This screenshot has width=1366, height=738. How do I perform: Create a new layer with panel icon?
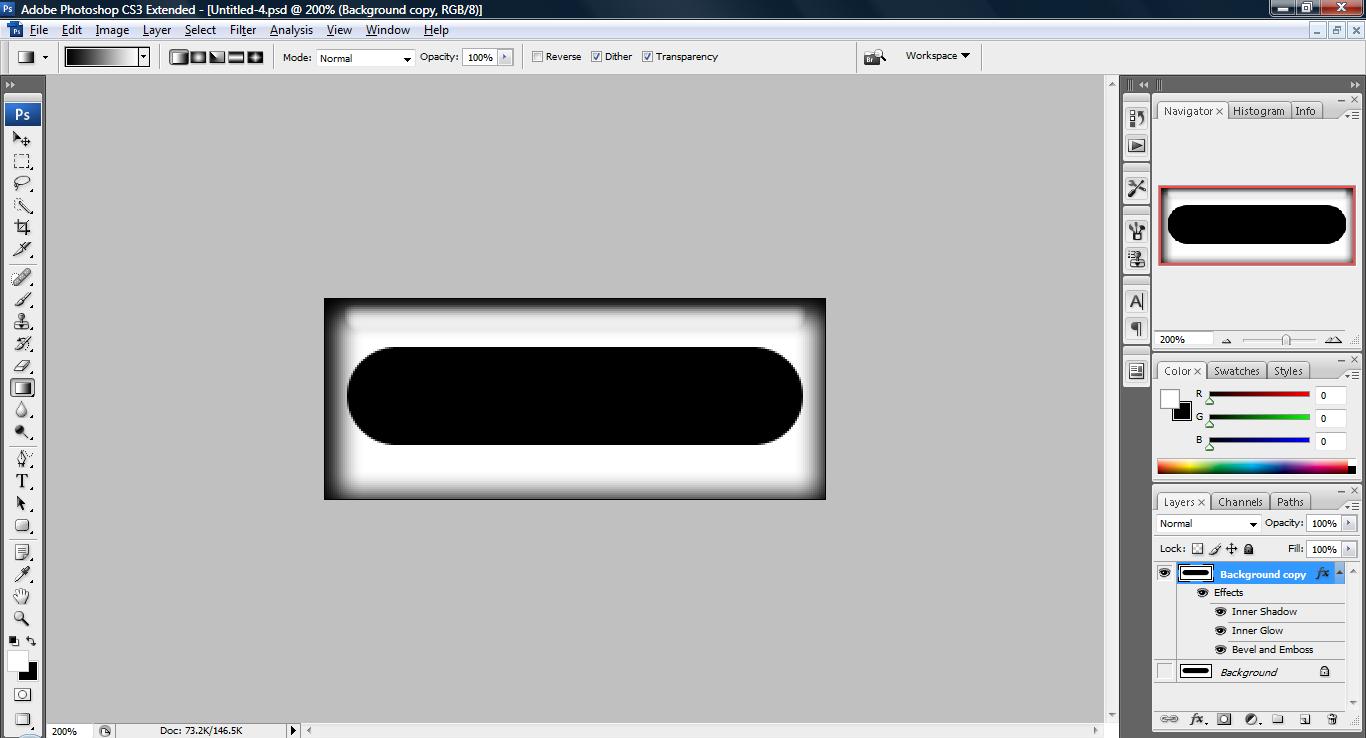[x=1305, y=719]
